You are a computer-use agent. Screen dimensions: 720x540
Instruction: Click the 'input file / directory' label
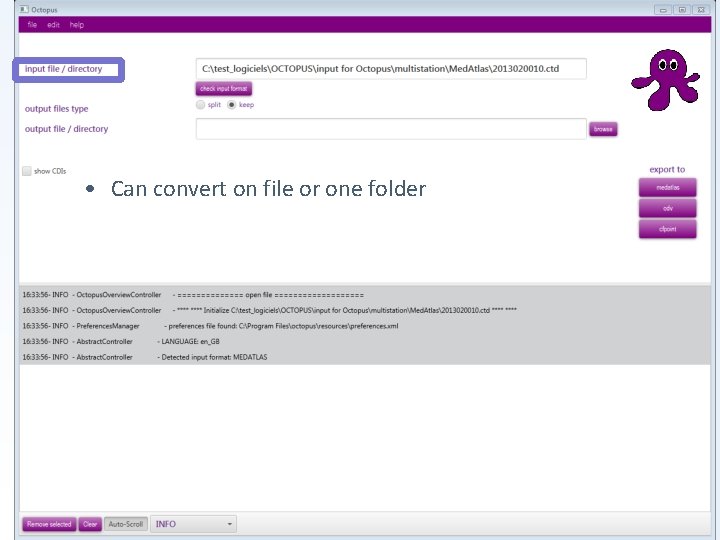[63, 69]
